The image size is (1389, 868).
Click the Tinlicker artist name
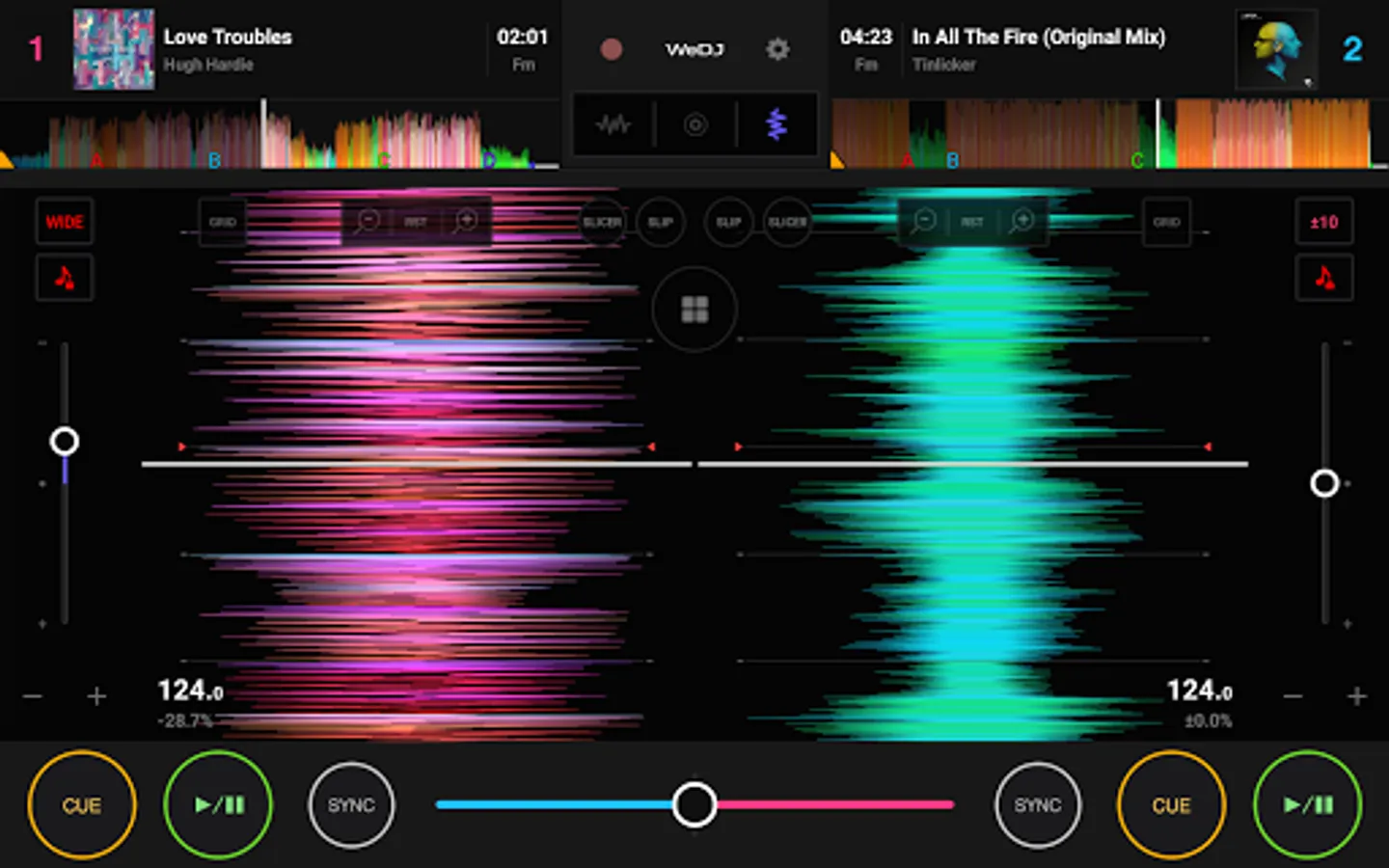coord(944,65)
